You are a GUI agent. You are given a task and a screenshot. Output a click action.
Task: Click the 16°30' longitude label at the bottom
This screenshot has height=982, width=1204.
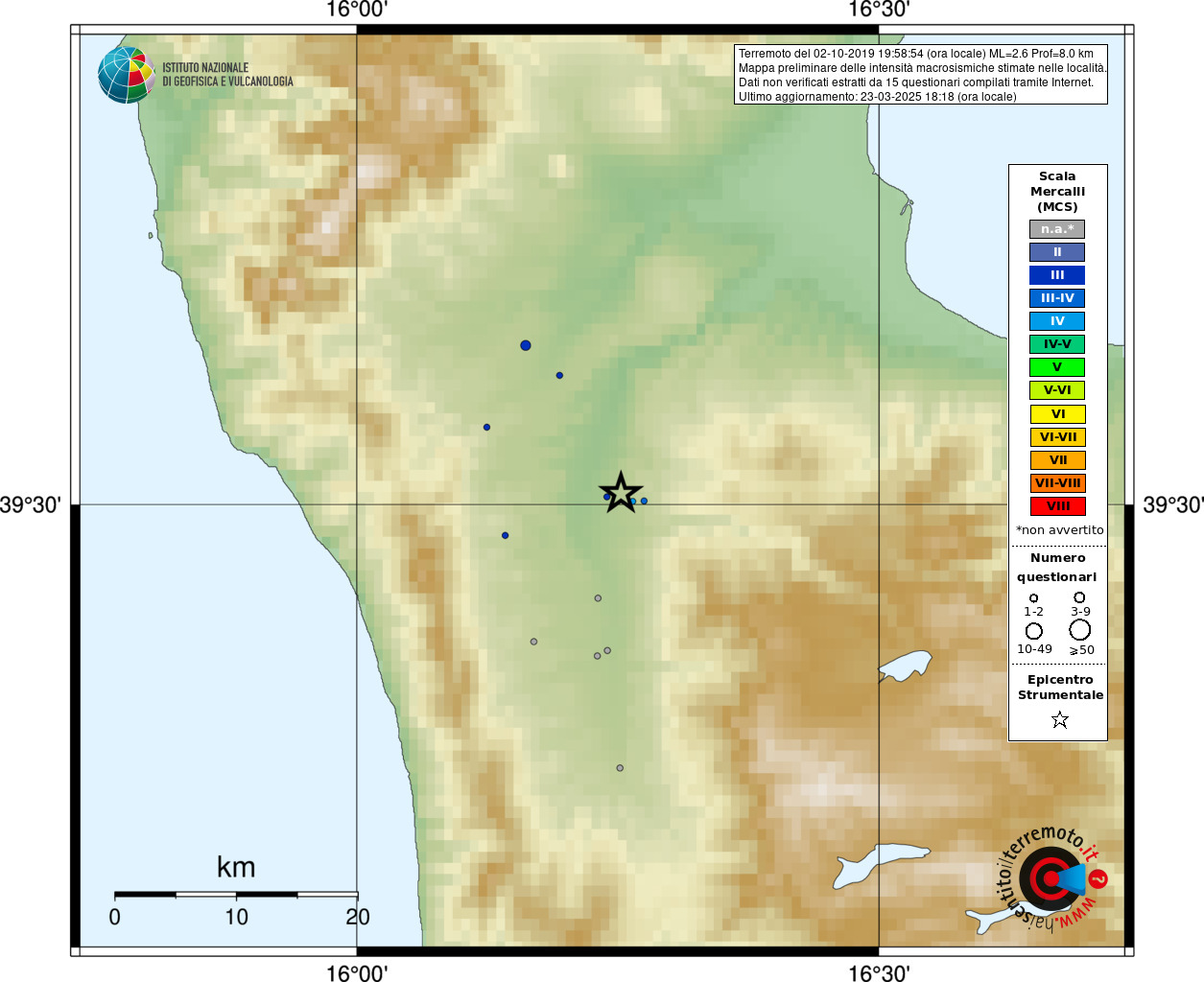(x=879, y=972)
